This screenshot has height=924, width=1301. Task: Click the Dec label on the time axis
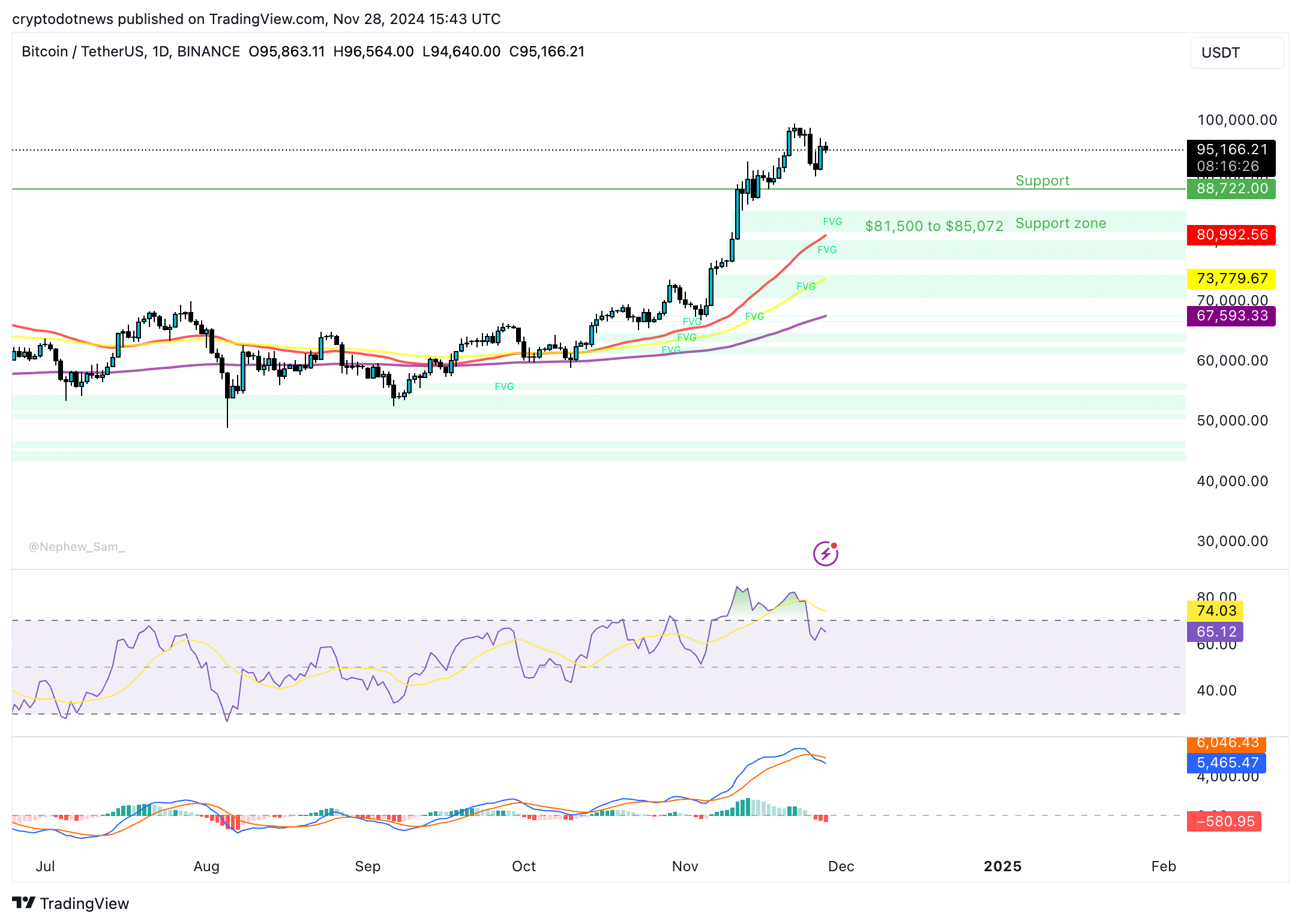pos(841,866)
